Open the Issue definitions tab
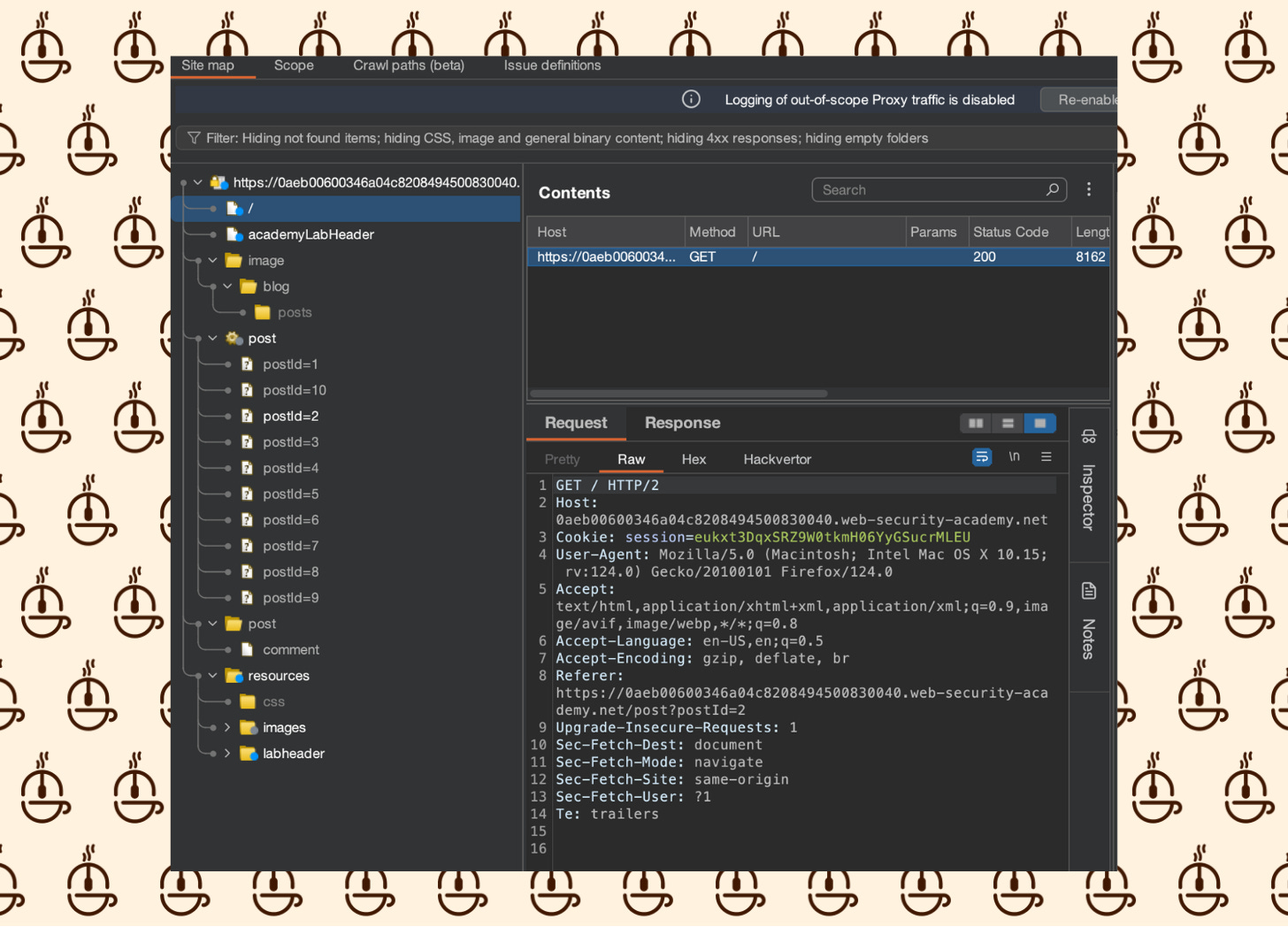Image resolution: width=1288 pixels, height=927 pixels. click(552, 65)
